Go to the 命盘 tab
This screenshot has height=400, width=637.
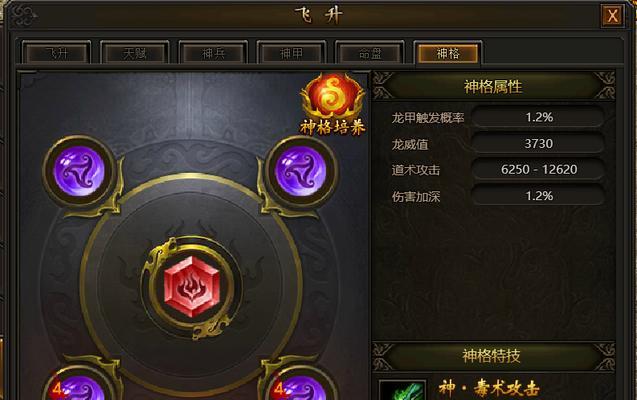[370, 53]
